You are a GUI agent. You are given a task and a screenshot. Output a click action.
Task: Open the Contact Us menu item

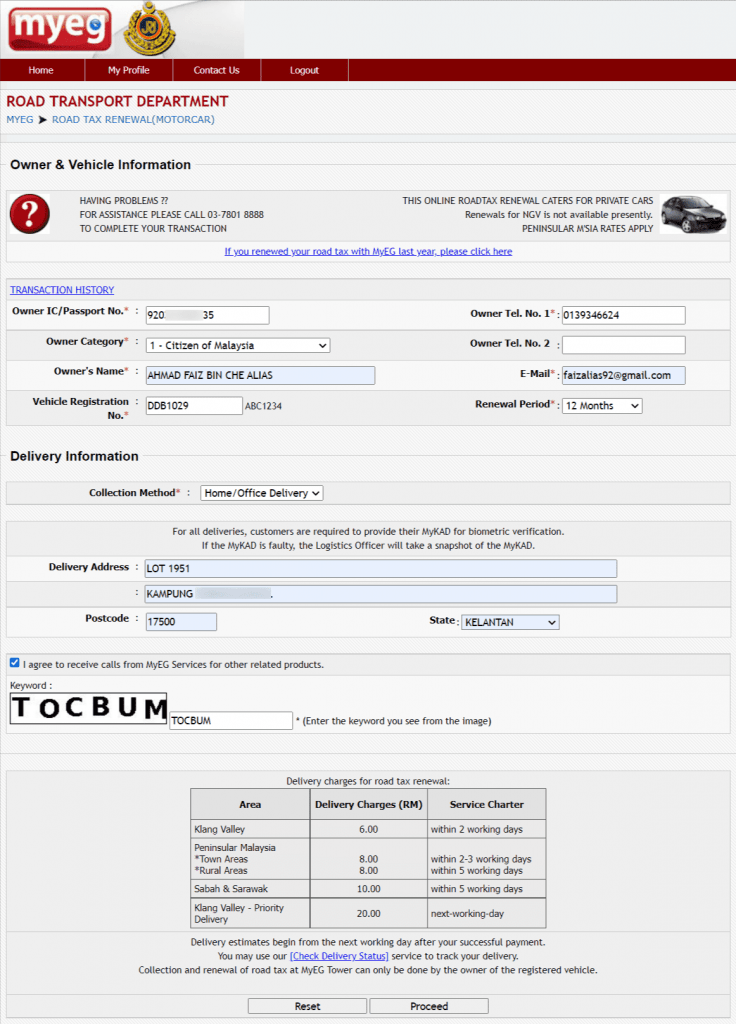(217, 70)
